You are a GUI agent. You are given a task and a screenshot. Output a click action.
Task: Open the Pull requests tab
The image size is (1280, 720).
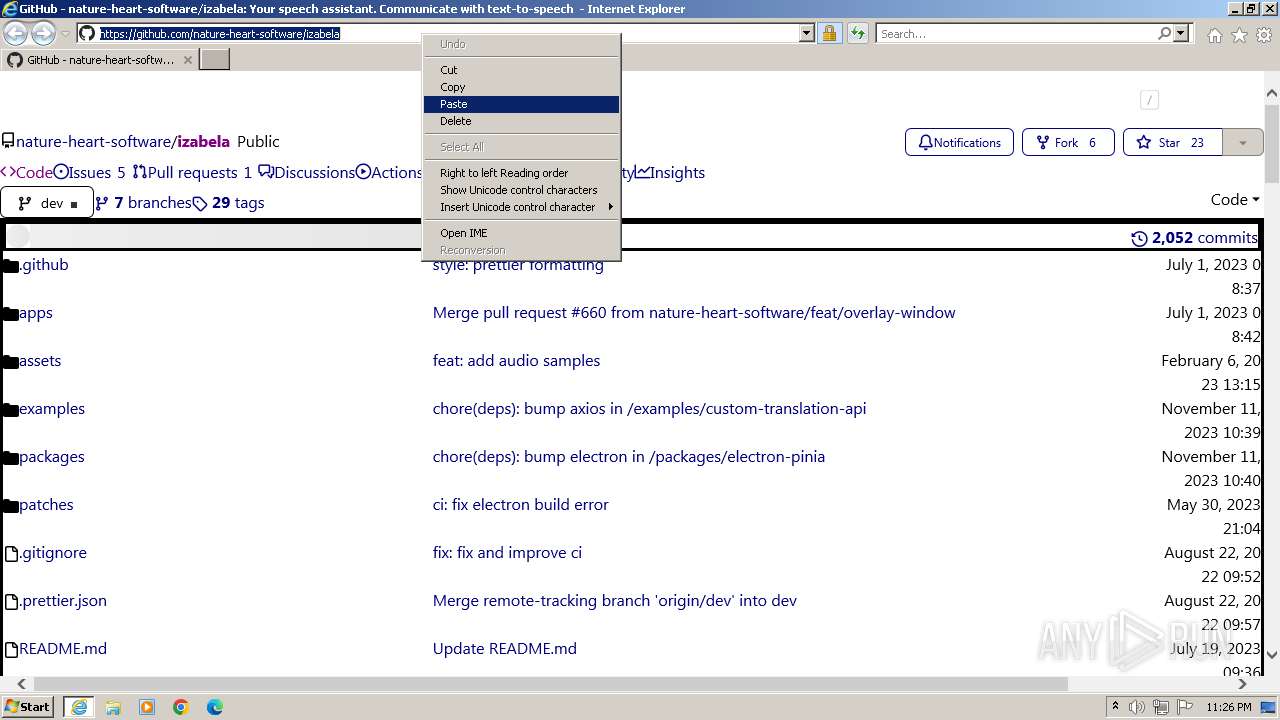pos(193,172)
